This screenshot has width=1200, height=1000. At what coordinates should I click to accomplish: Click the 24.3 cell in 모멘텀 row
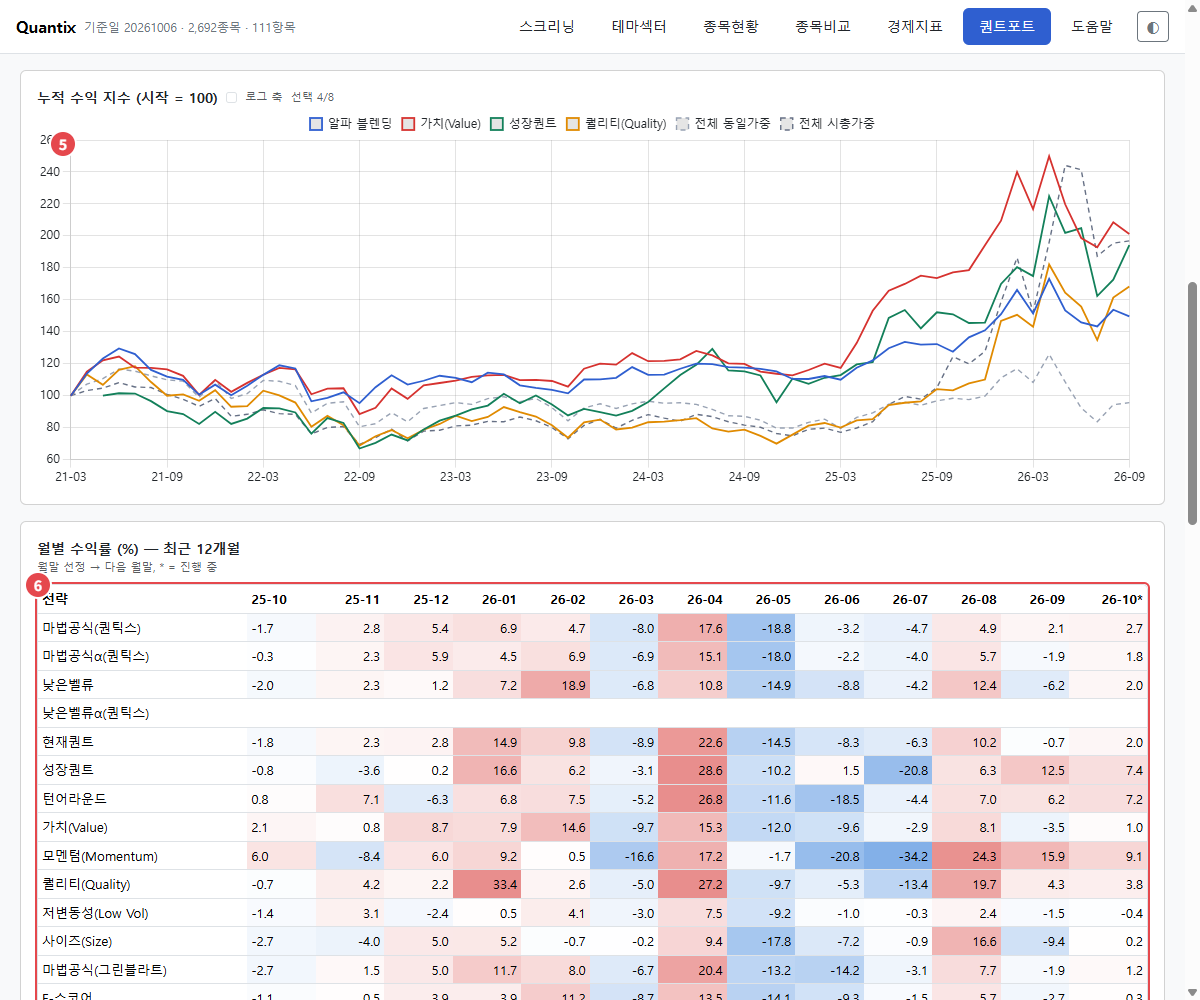coord(966,856)
